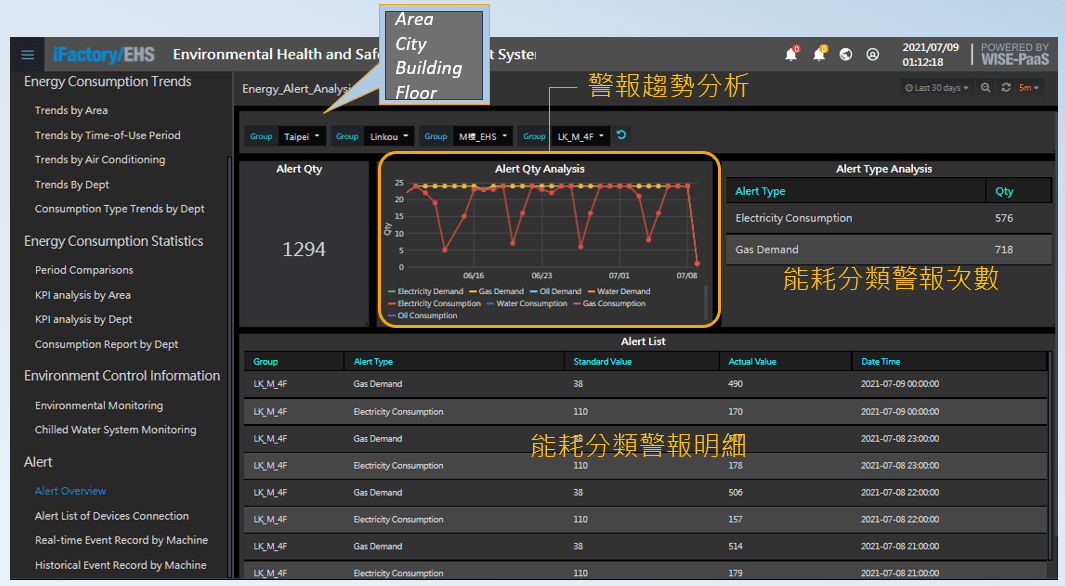This screenshot has height=586, width=1065.
Task: Open the hamburger menu in the header
Action: (x=27, y=55)
